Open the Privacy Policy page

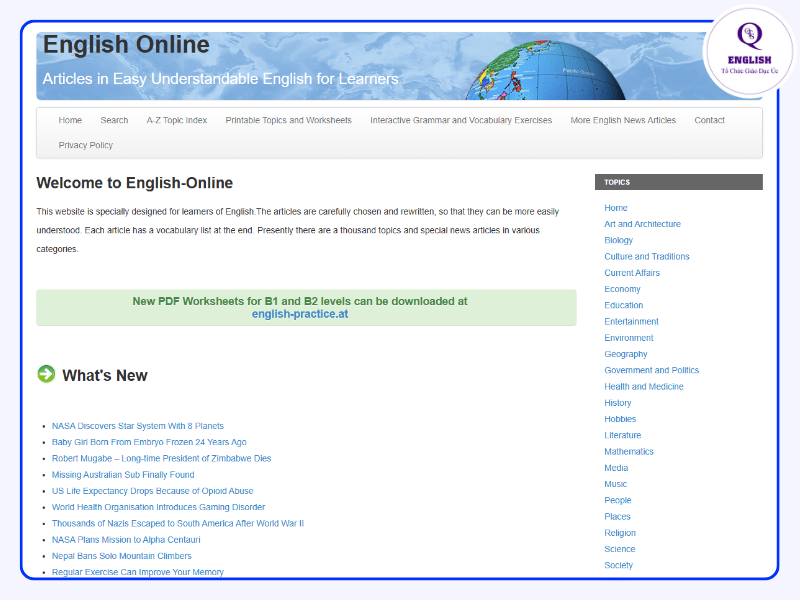86,145
